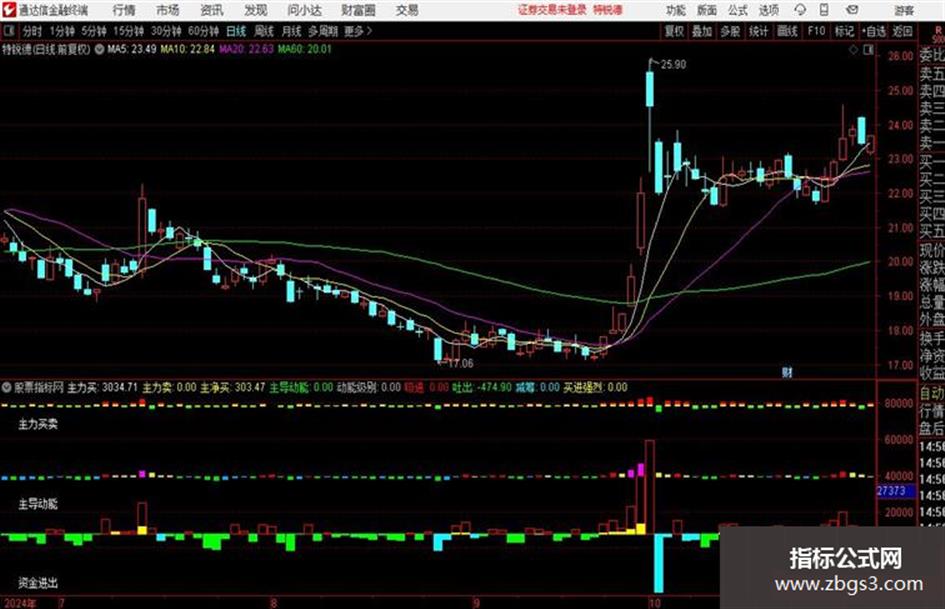Click the 主导动能 sub-chart label

pyautogui.click(x=38, y=504)
